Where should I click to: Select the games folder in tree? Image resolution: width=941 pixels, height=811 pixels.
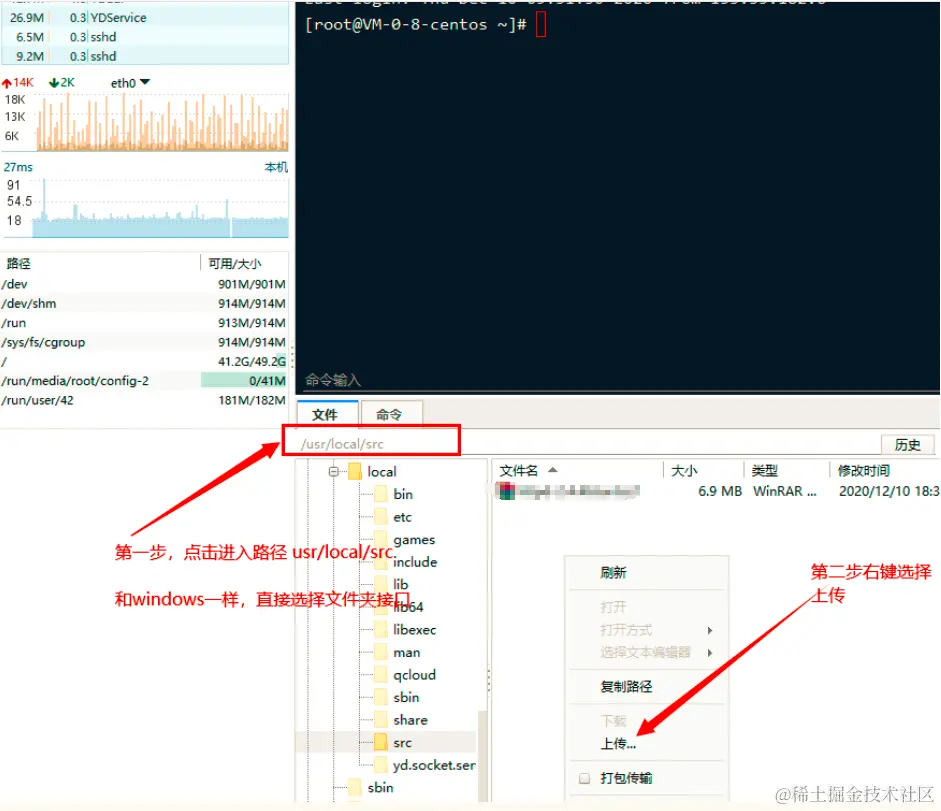[414, 540]
